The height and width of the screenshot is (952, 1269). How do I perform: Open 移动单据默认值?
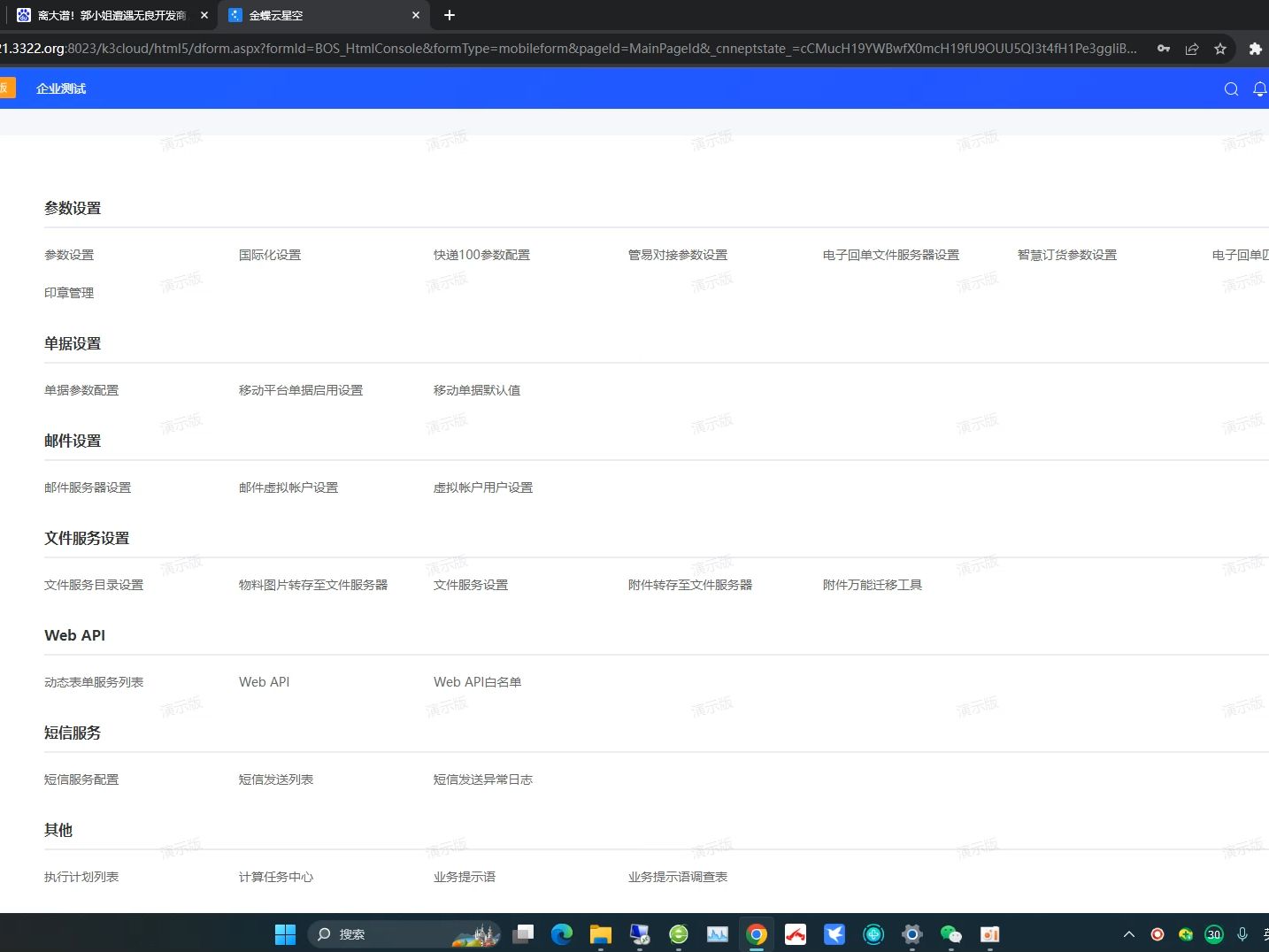(x=477, y=390)
